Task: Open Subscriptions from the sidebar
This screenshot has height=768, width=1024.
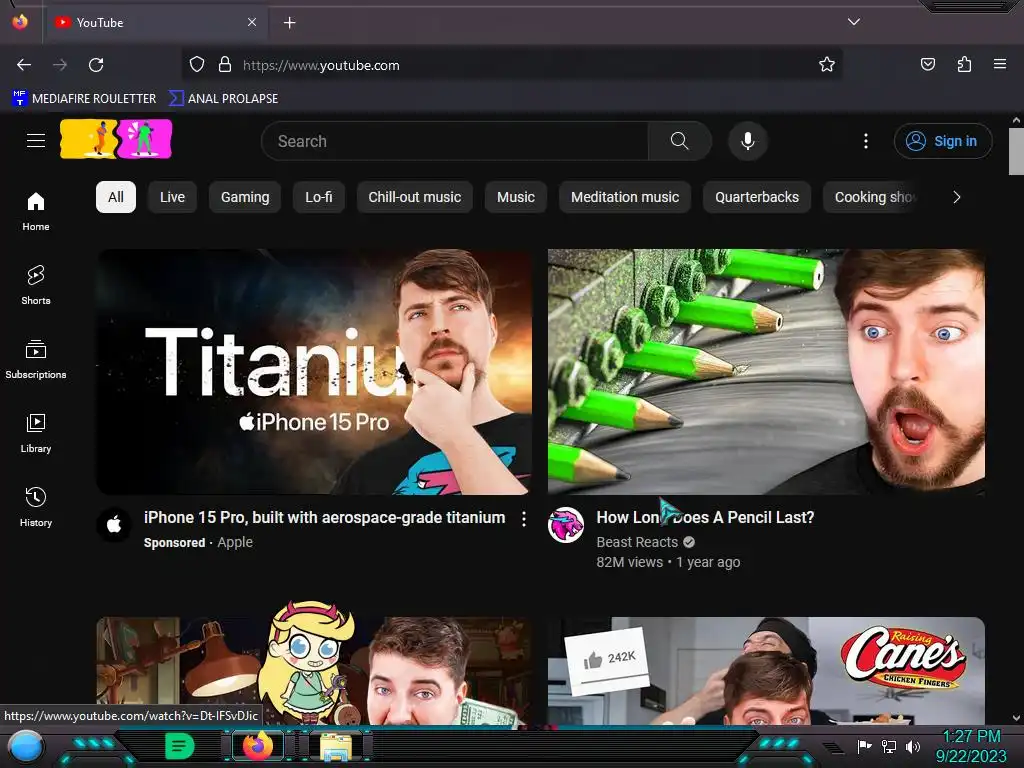Action: (x=36, y=359)
